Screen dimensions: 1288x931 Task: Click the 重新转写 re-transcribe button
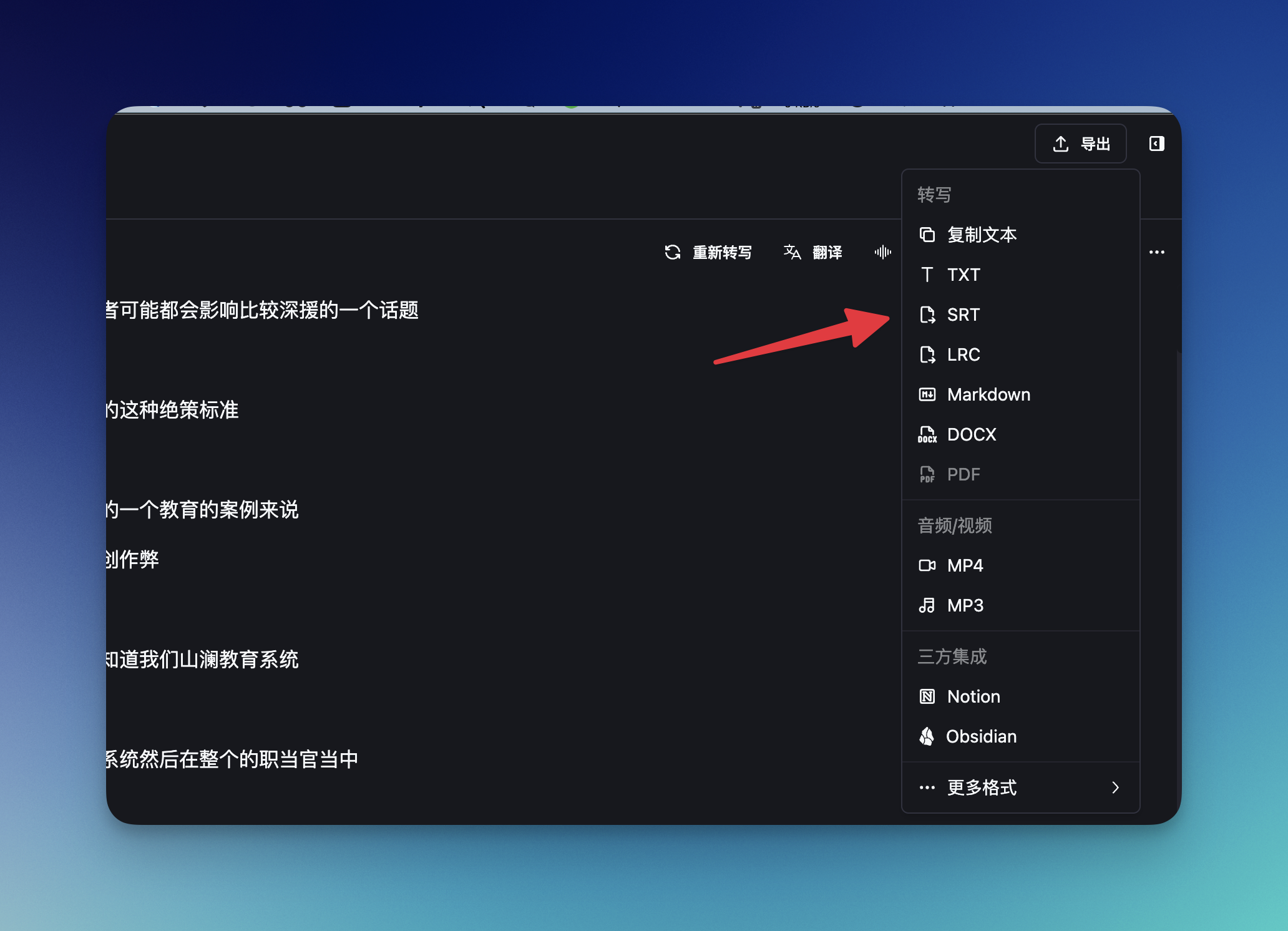pos(708,252)
